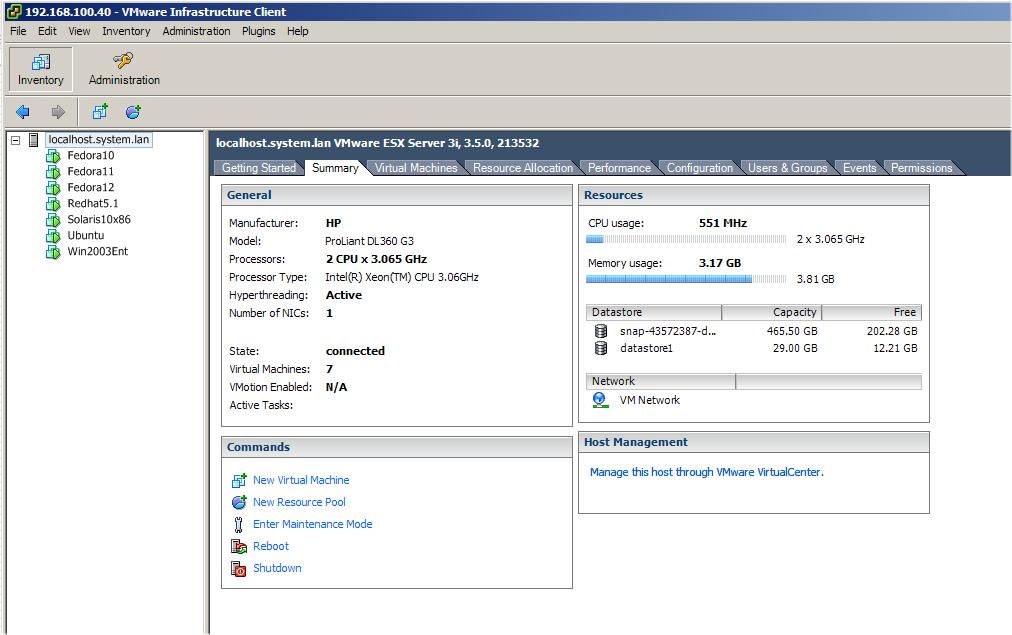Open the Configuration tab
Viewport: 1012px width, 635px height.
pyautogui.click(x=700, y=168)
